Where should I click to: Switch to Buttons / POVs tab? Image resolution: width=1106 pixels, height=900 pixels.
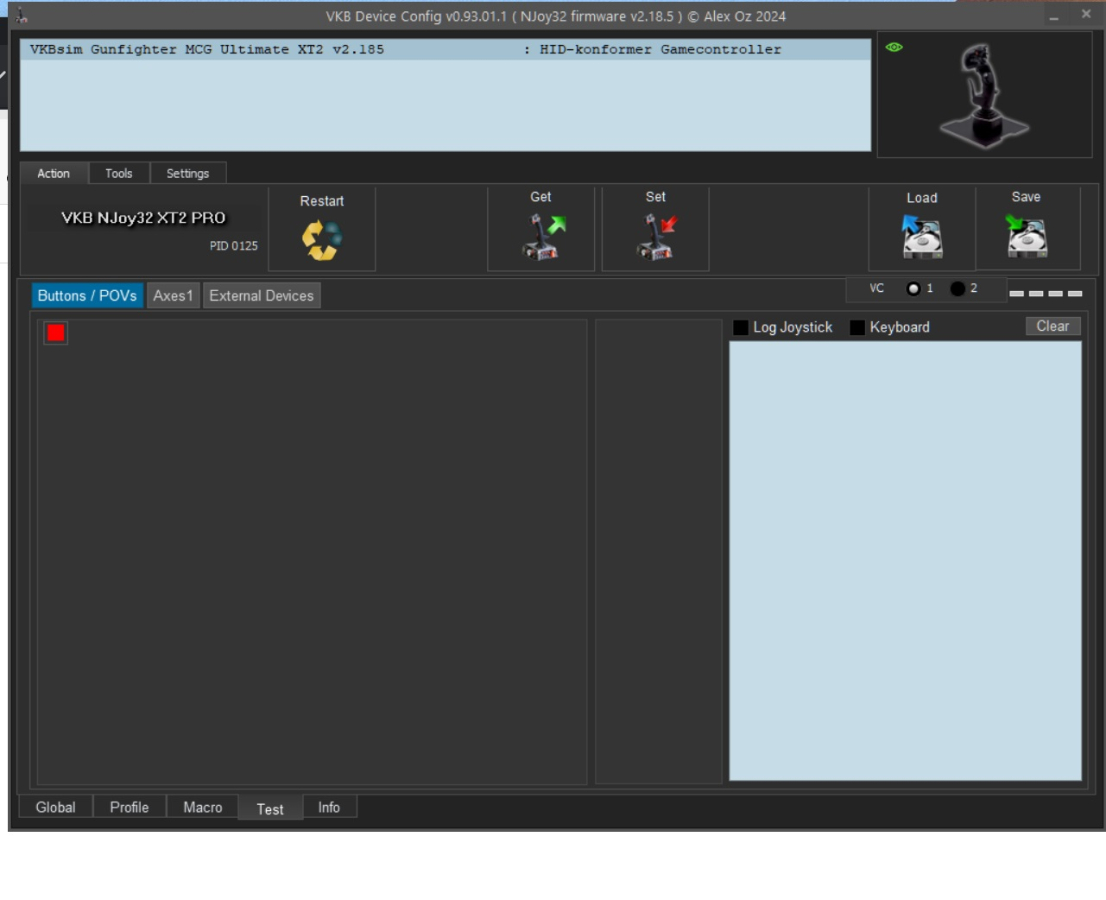pyautogui.click(x=87, y=296)
